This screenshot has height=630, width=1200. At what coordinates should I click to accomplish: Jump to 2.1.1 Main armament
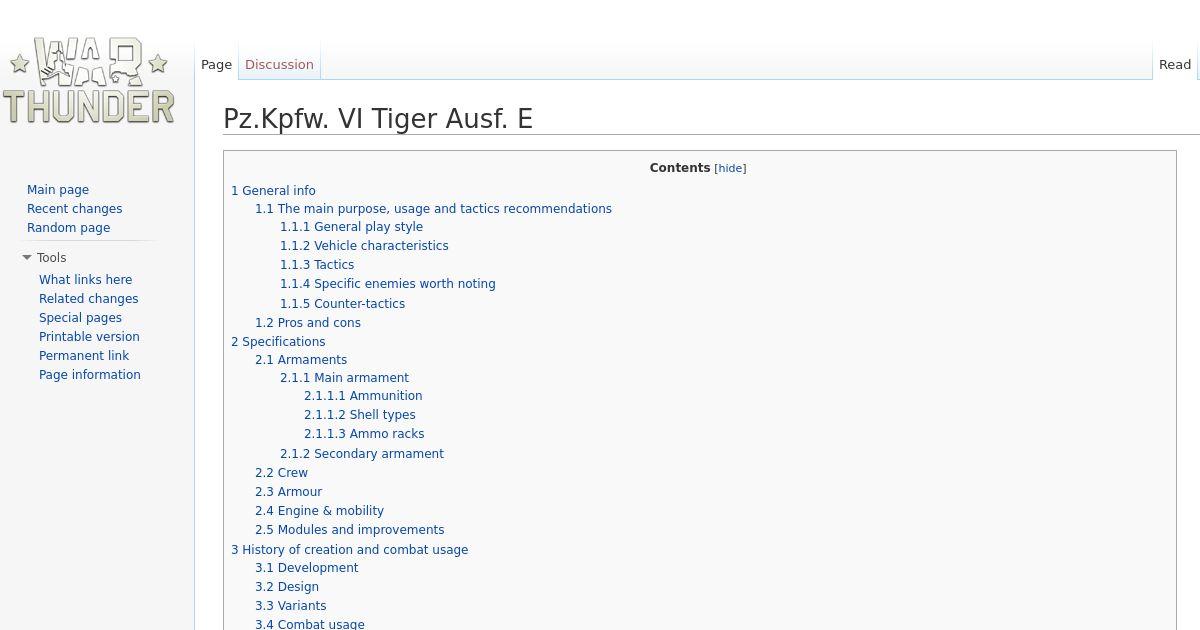tap(344, 378)
